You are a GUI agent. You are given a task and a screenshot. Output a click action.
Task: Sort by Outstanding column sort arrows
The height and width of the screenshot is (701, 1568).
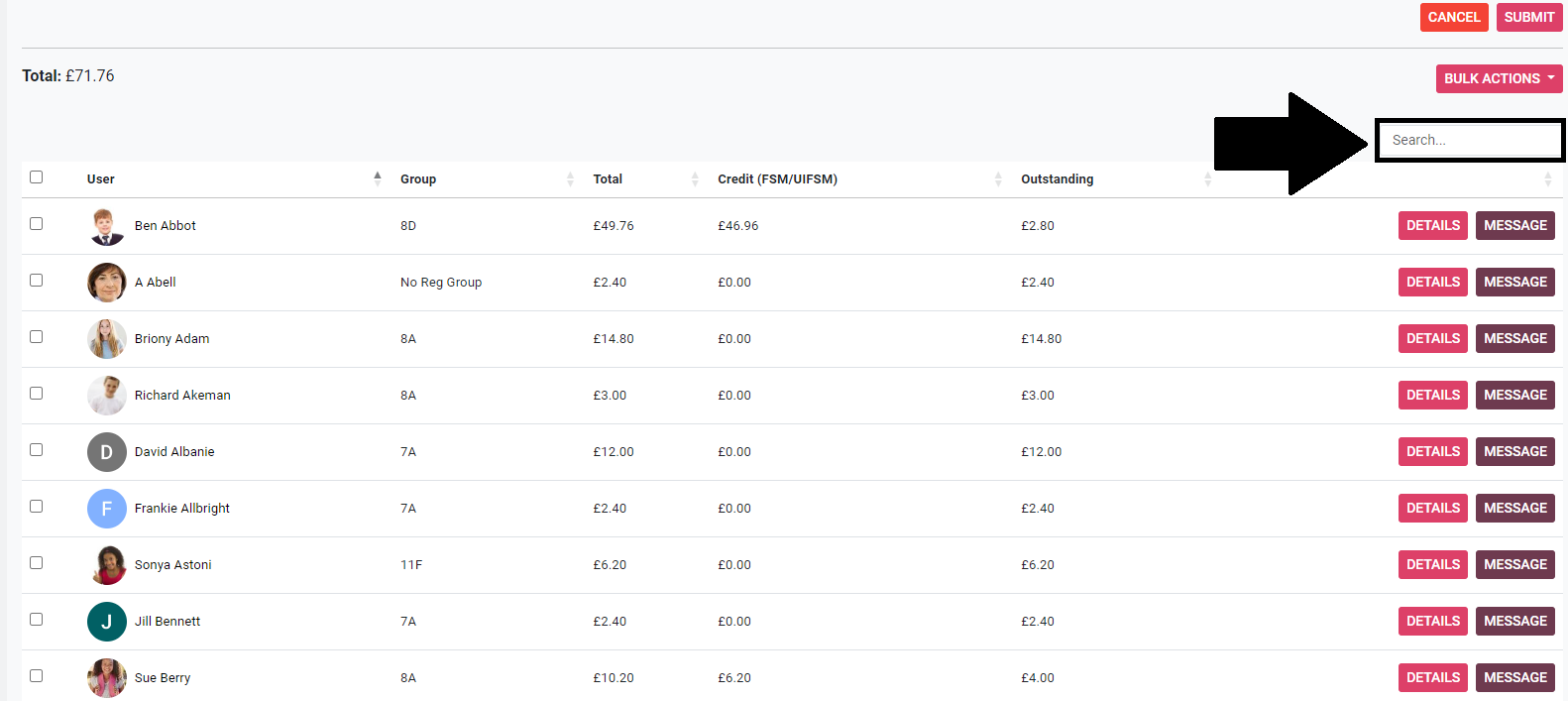[1207, 178]
